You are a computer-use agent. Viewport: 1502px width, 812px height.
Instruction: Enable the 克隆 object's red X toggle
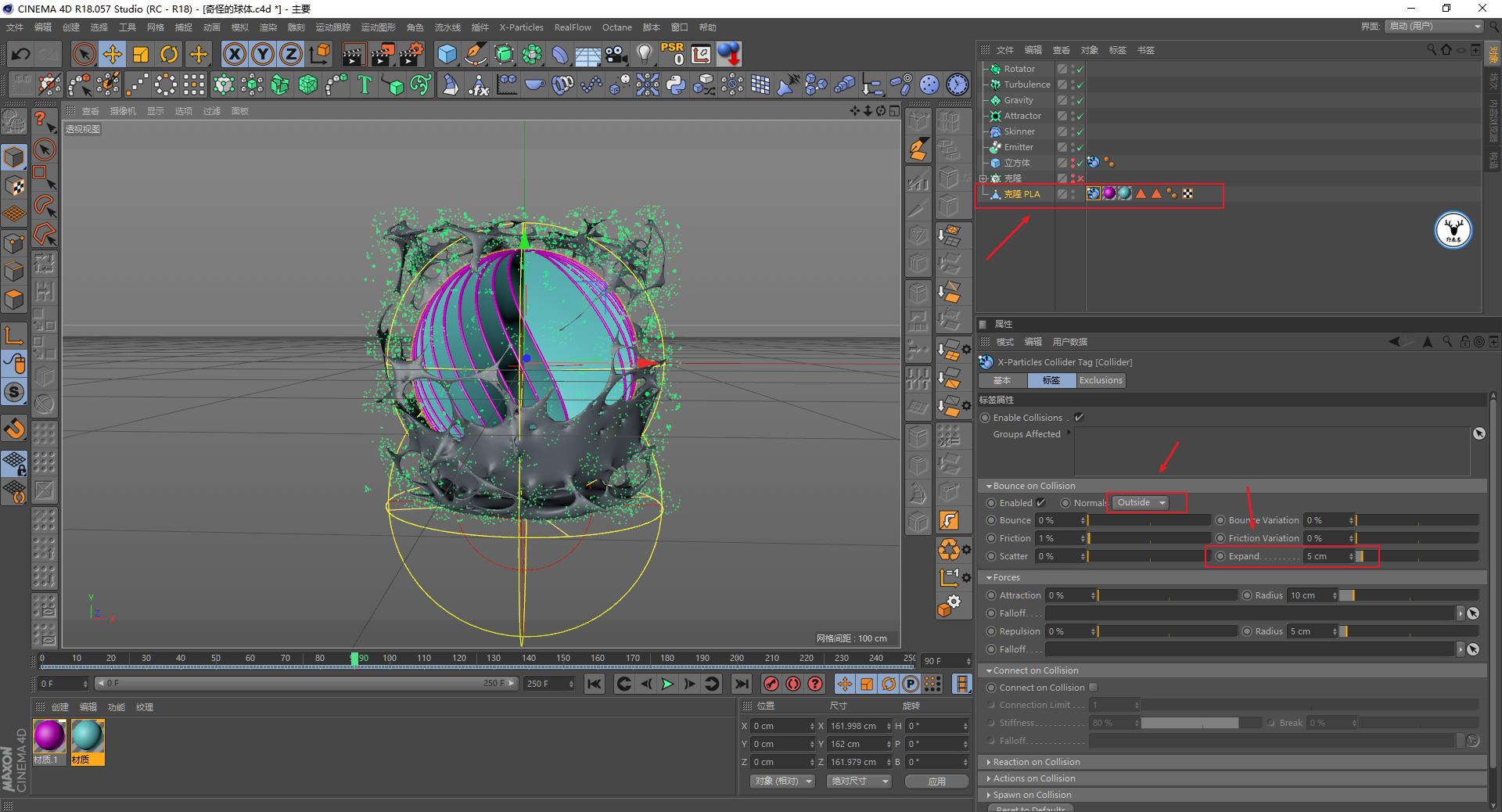(x=1078, y=178)
